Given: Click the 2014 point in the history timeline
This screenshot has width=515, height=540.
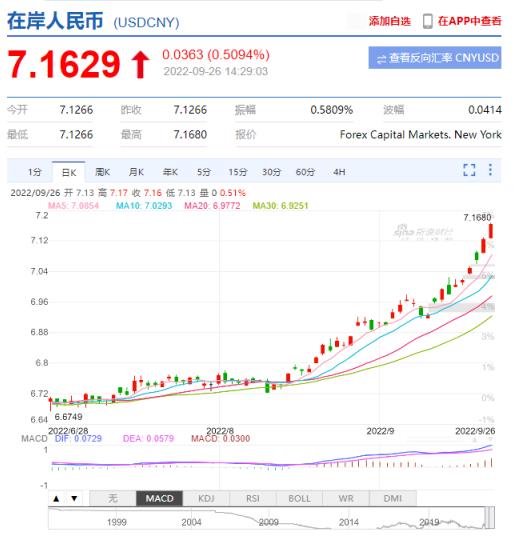Looking at the screenshot, I should 349,522.
